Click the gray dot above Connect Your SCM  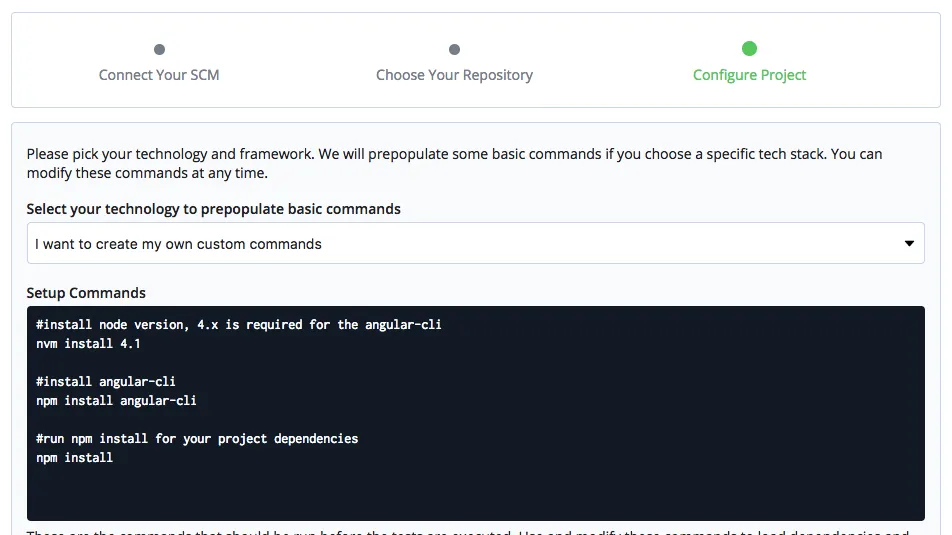[159, 49]
